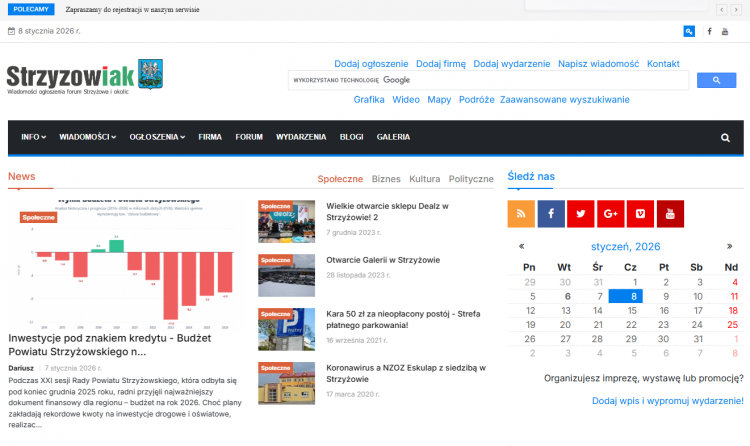Image resolution: width=750 pixels, height=446 pixels.
Task: Open the Facebook icon under Śledź nas
Action: pyautogui.click(x=551, y=213)
